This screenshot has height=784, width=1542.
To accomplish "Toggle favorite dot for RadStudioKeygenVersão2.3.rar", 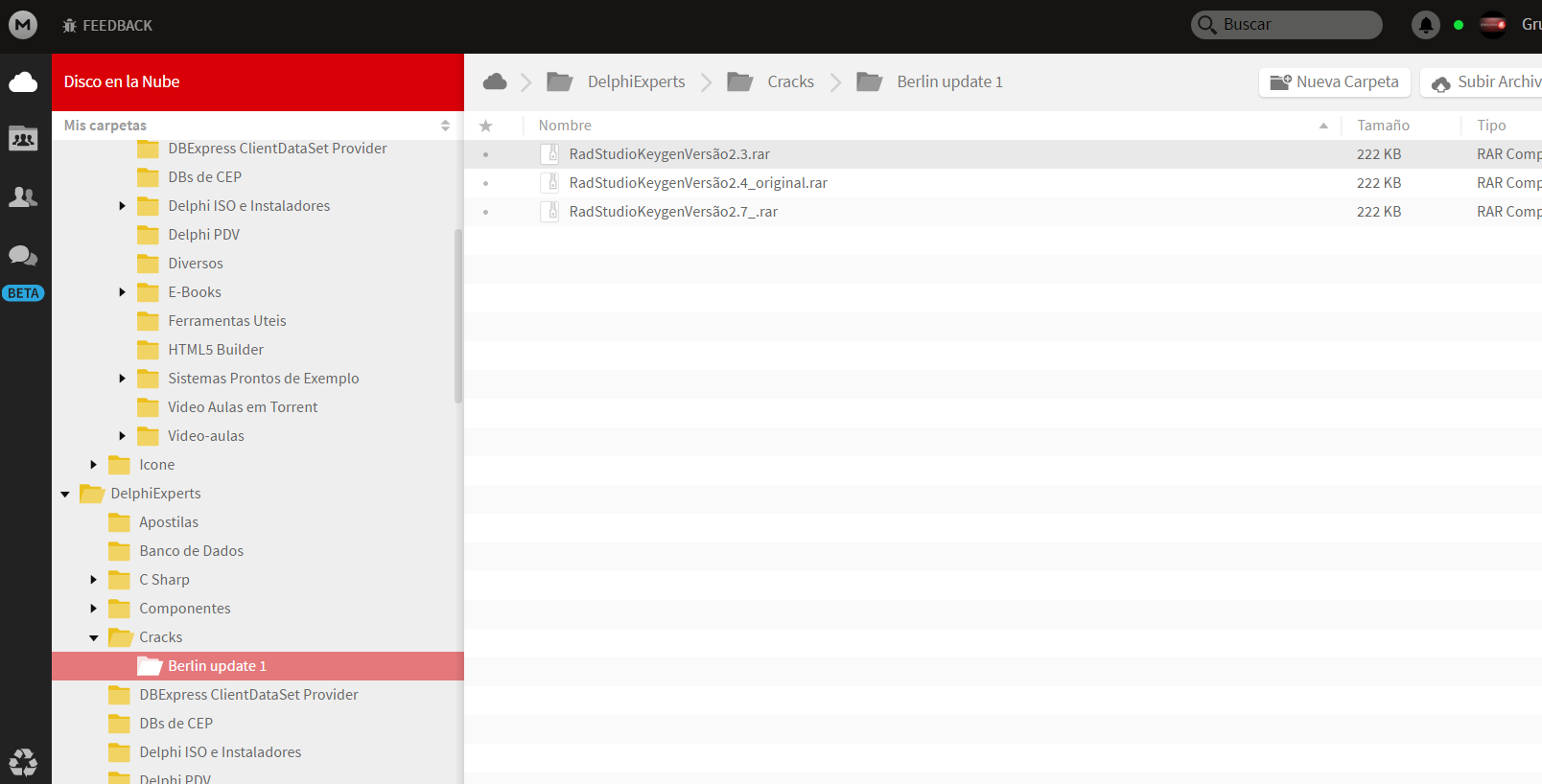I will [486, 154].
